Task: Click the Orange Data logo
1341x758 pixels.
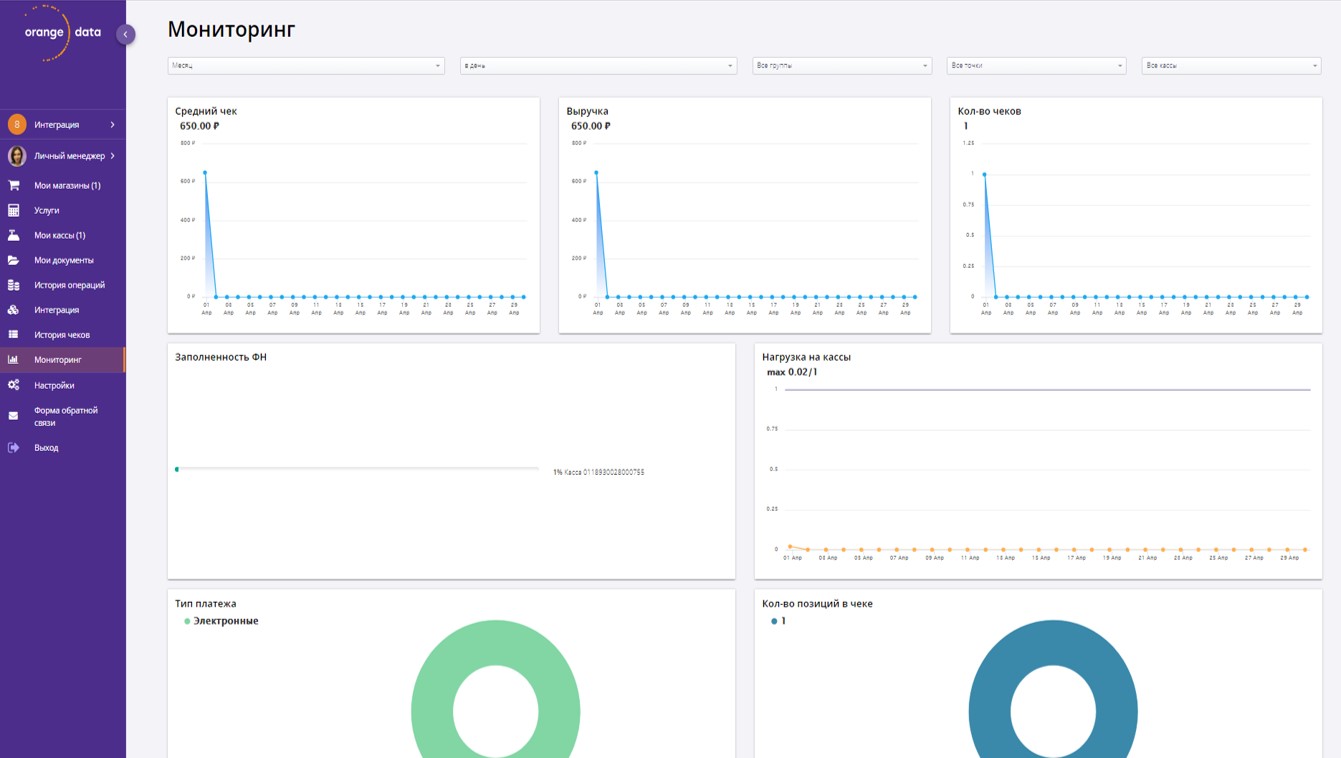Action: (x=62, y=33)
